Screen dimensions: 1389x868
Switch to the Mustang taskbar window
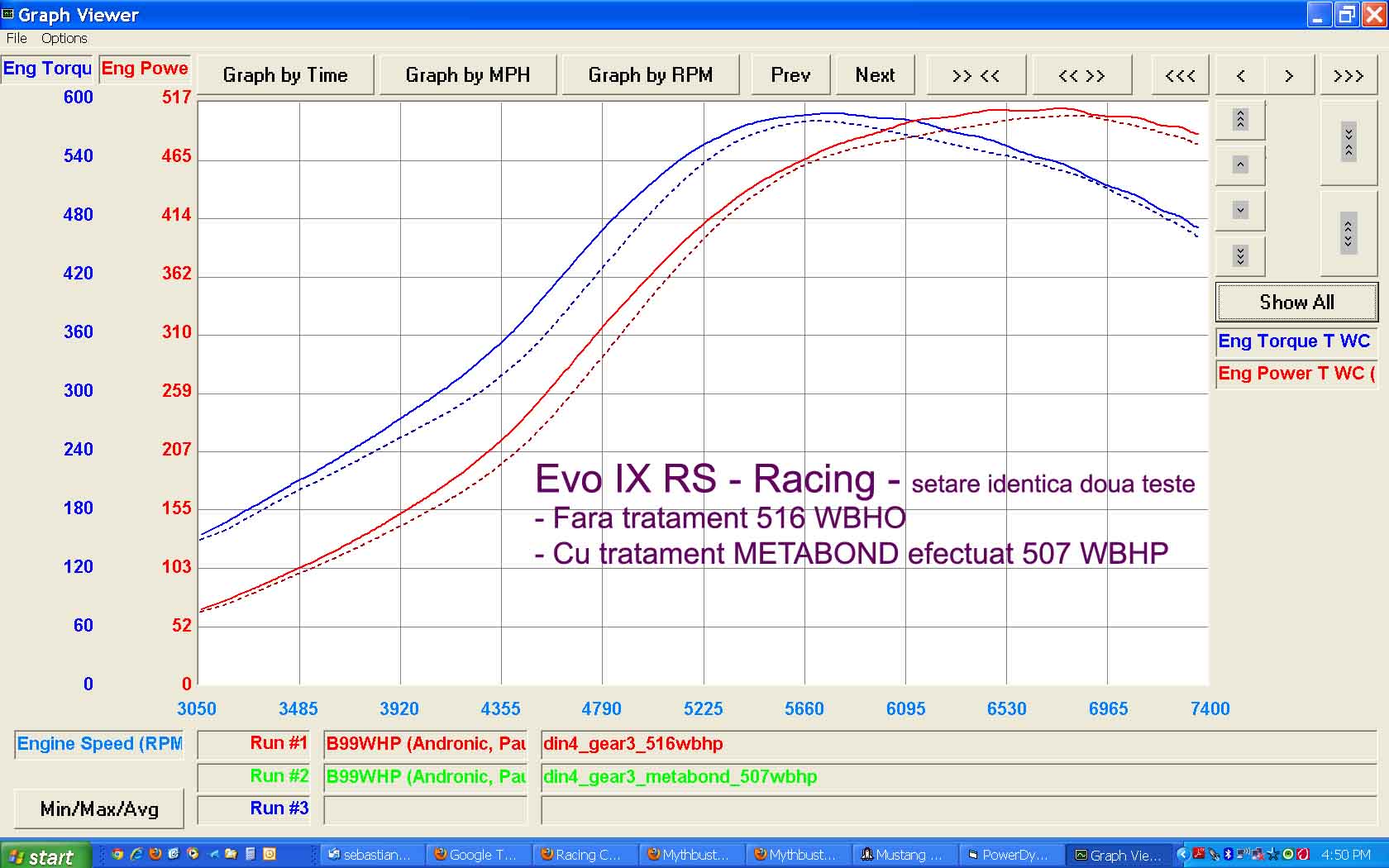click(x=905, y=855)
